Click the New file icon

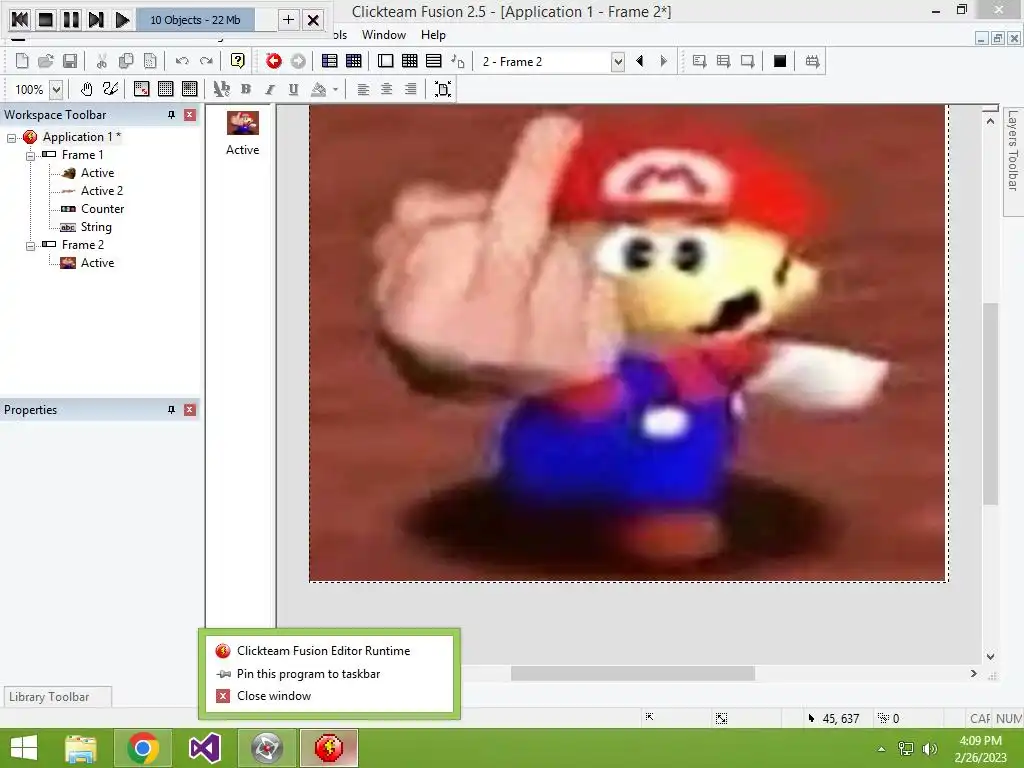(22, 61)
